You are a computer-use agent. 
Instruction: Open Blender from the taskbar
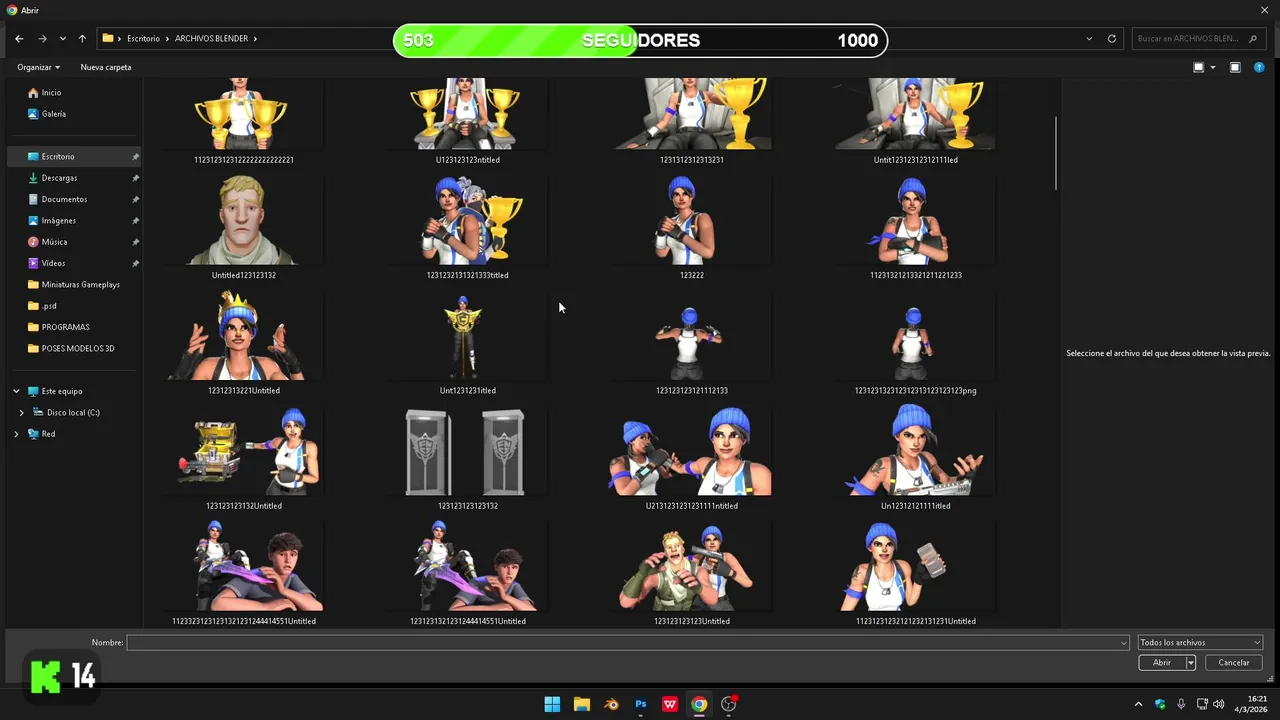tap(611, 704)
